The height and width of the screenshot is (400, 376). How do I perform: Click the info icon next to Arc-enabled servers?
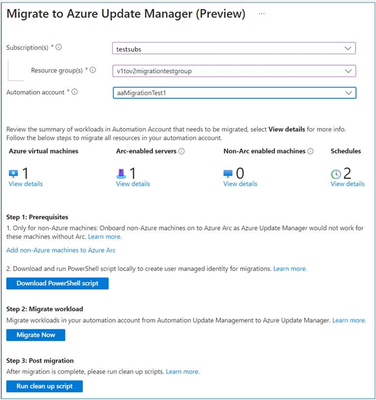tap(181, 151)
